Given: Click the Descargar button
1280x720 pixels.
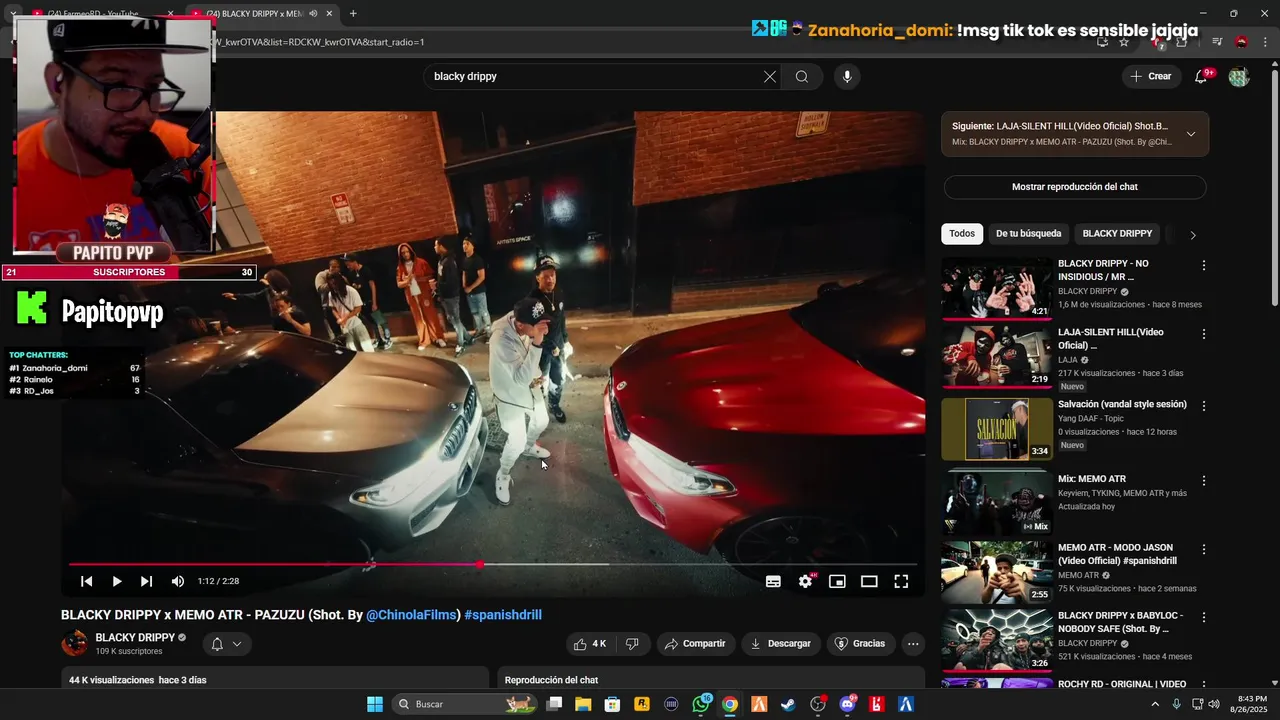Looking at the screenshot, I should coord(780,644).
